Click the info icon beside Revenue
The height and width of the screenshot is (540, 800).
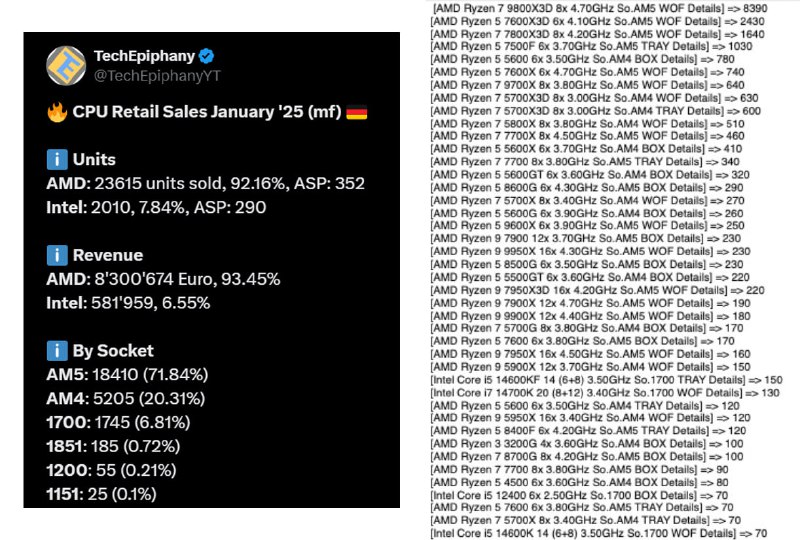tap(57, 255)
